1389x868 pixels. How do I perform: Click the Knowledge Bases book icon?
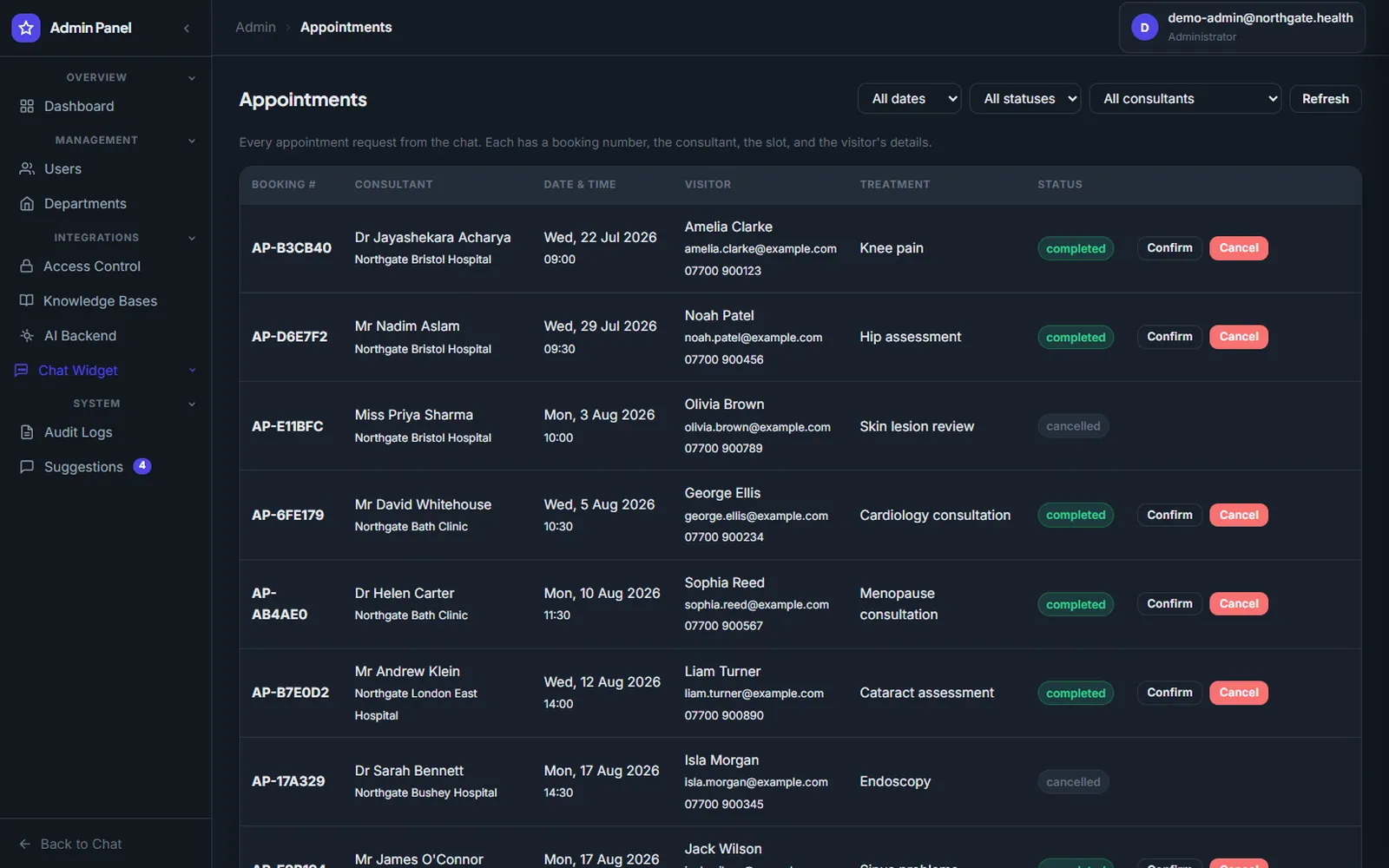pos(27,300)
